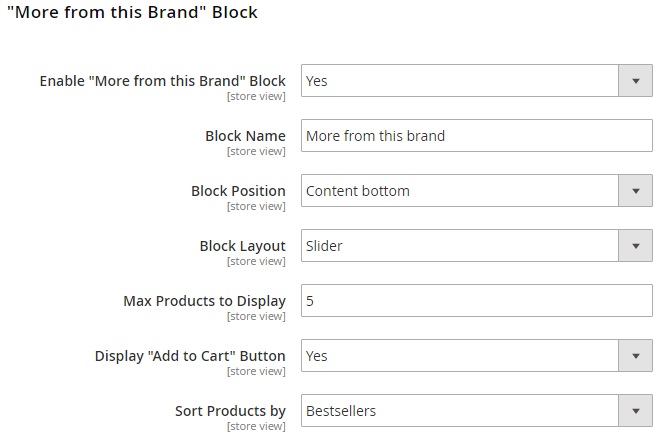Open the dropdown showing "Slider"

tap(460, 246)
